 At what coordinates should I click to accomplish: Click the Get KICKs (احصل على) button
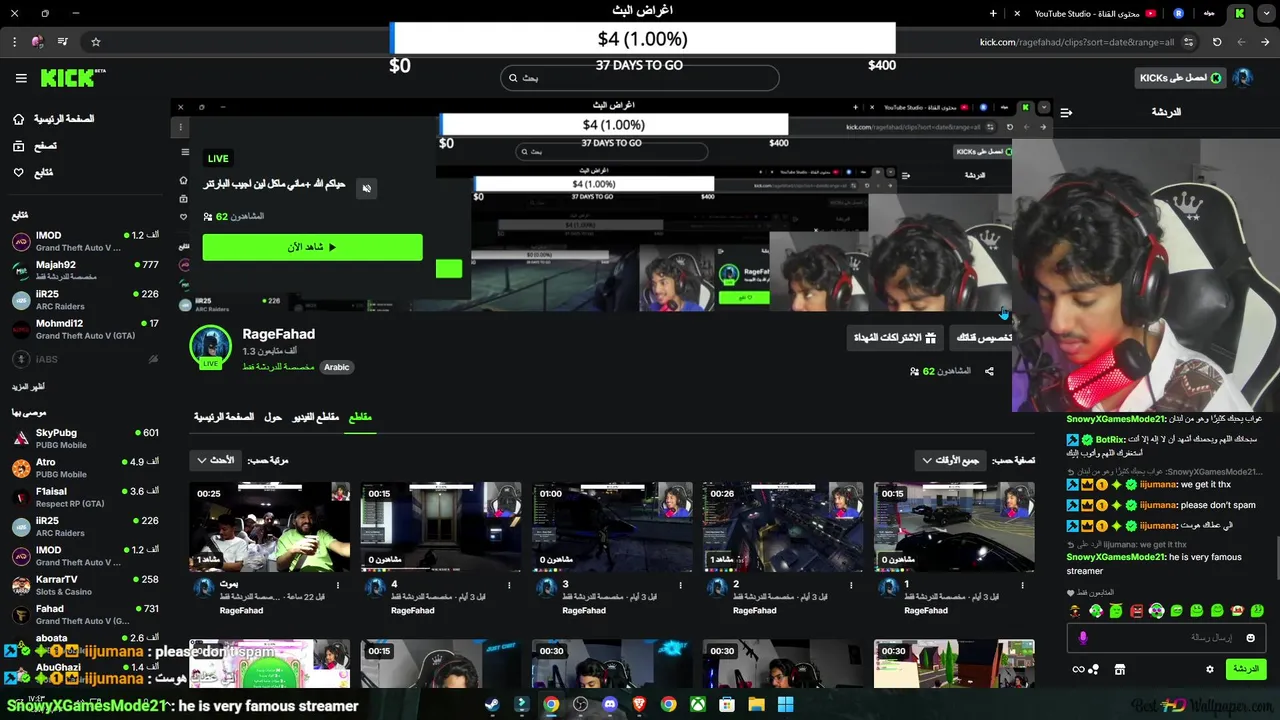(x=1181, y=78)
